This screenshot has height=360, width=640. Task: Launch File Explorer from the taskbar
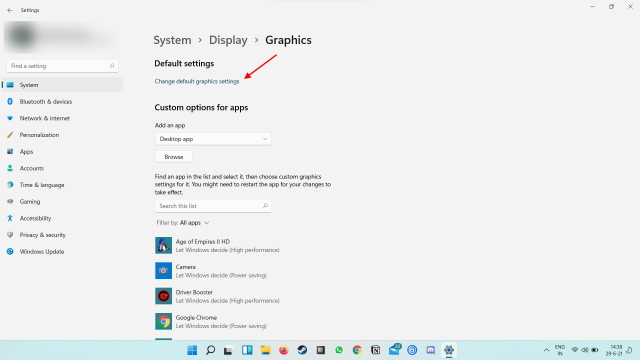tap(265, 350)
